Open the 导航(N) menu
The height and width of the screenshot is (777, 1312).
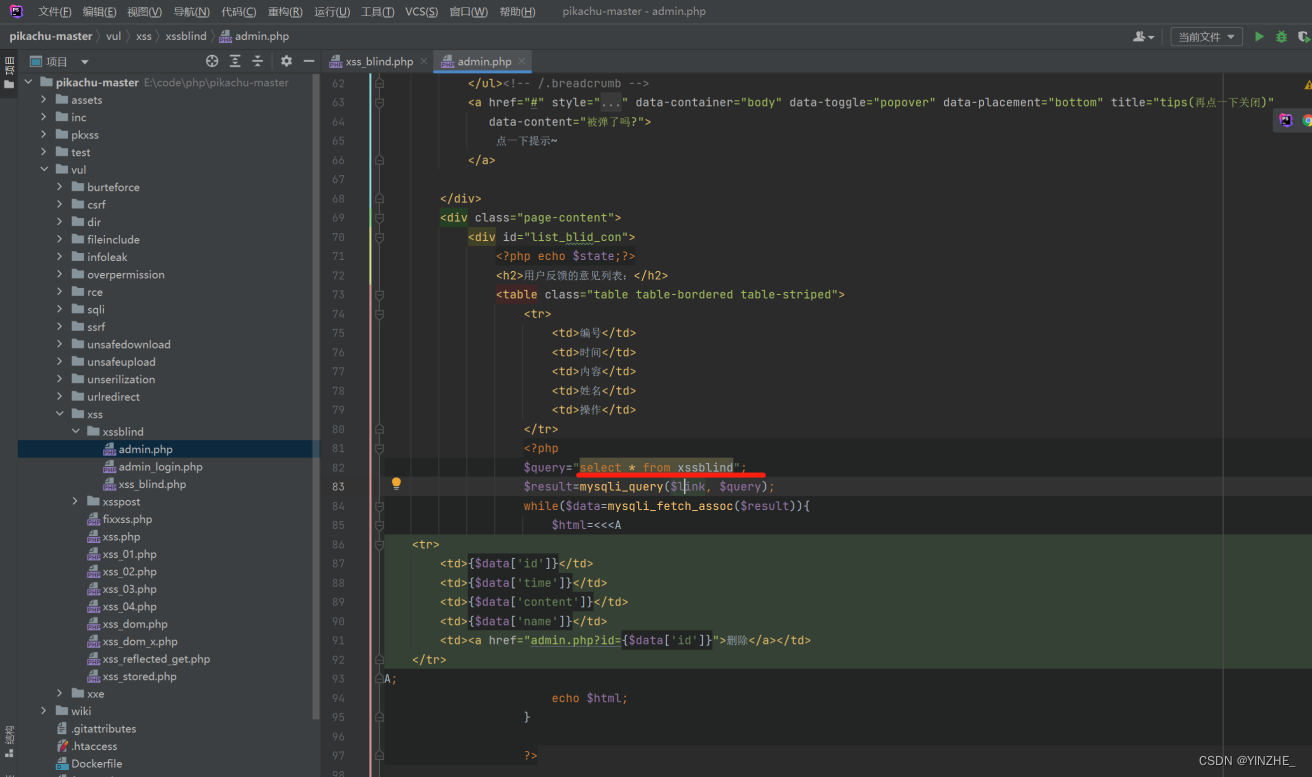coord(191,12)
